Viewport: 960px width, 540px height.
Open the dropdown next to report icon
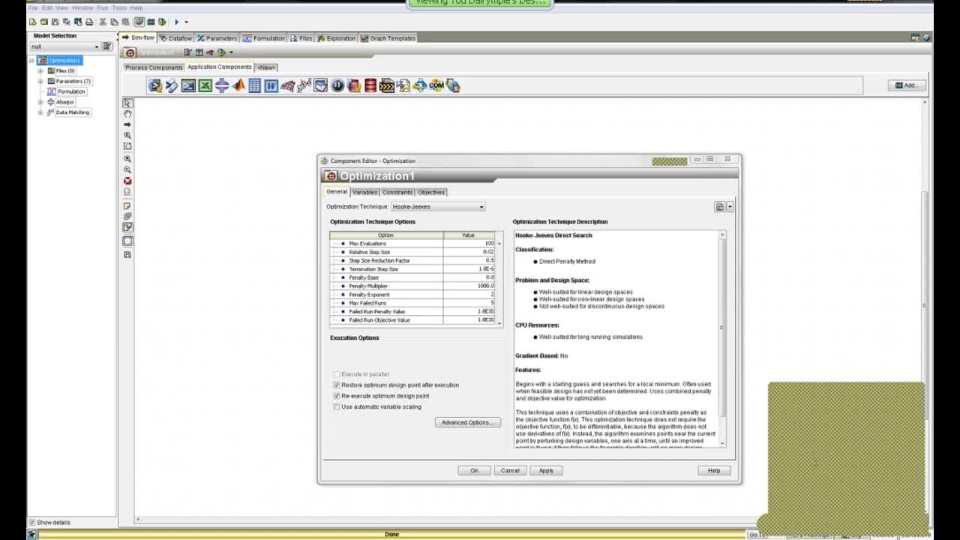(730, 207)
